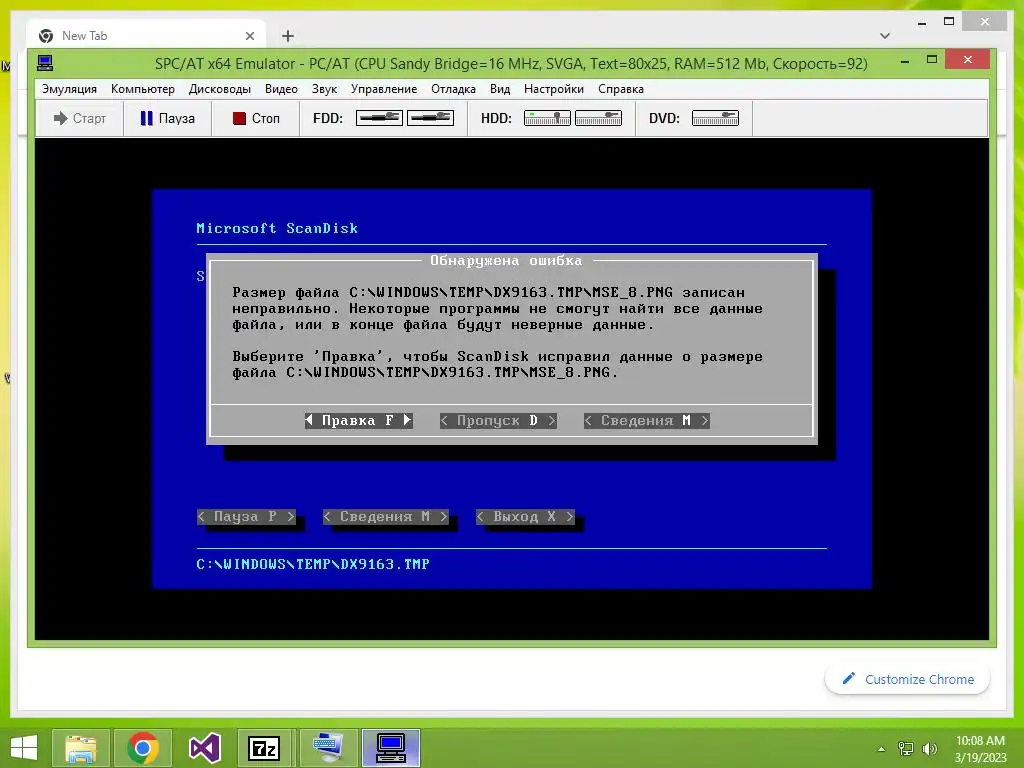1024x768 pixels.
Task: Close the SPC/AT emulator window
Action: pyautogui.click(x=968, y=60)
